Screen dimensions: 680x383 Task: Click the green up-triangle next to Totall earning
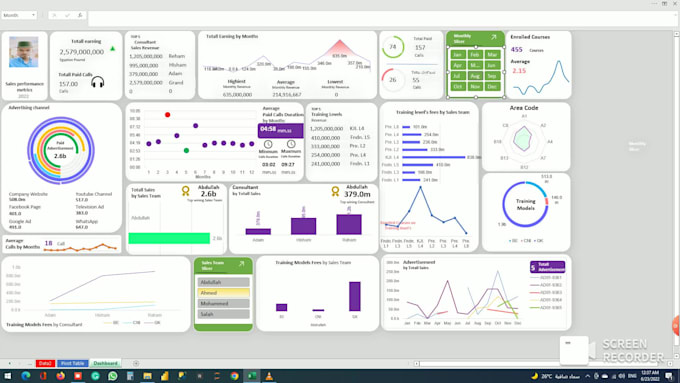(x=113, y=49)
